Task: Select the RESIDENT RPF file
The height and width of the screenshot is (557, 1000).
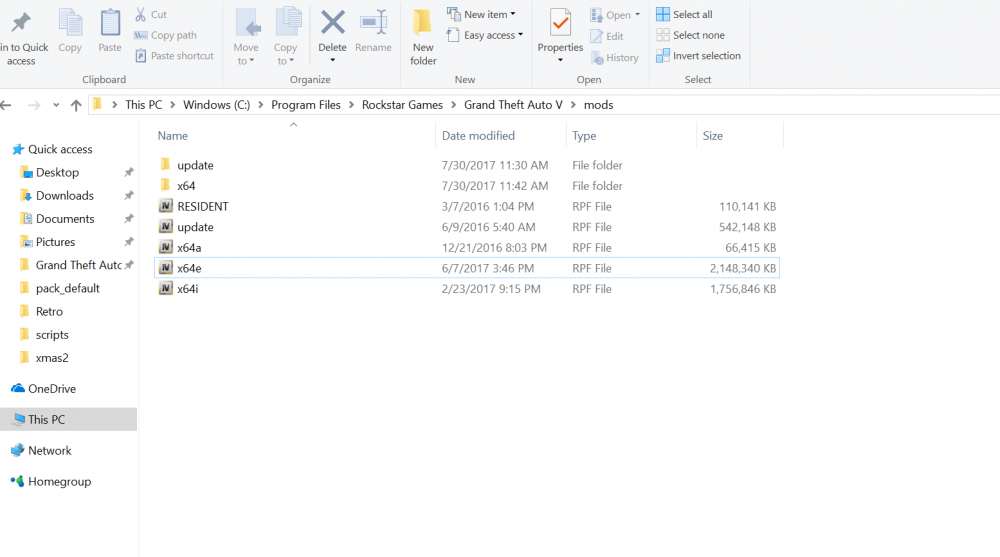Action: coord(467,206)
